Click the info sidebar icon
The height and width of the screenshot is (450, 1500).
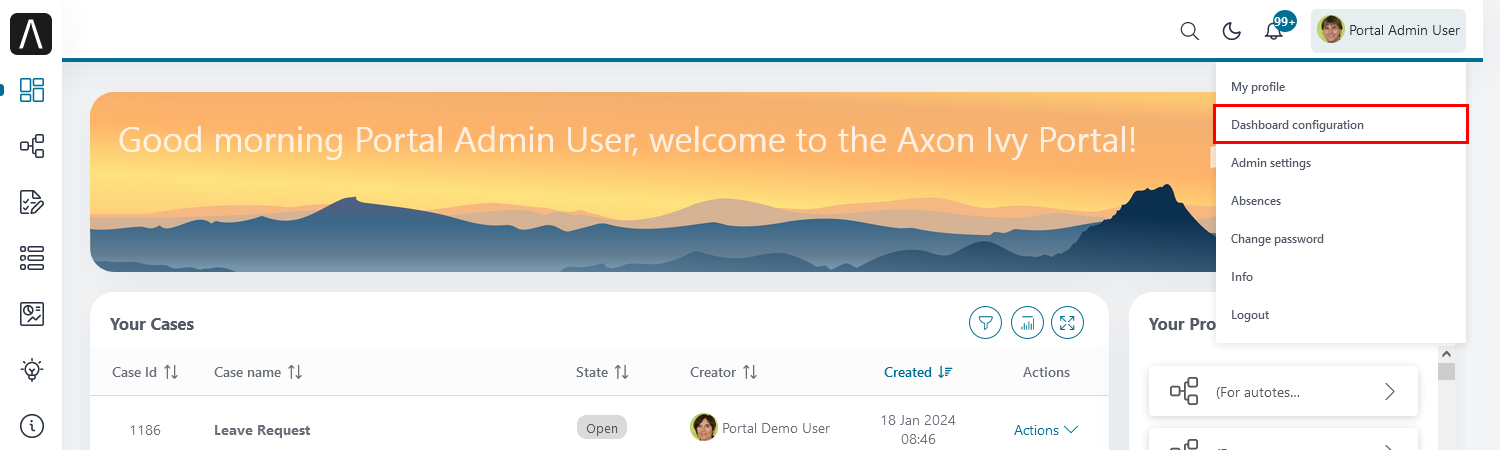click(x=32, y=426)
